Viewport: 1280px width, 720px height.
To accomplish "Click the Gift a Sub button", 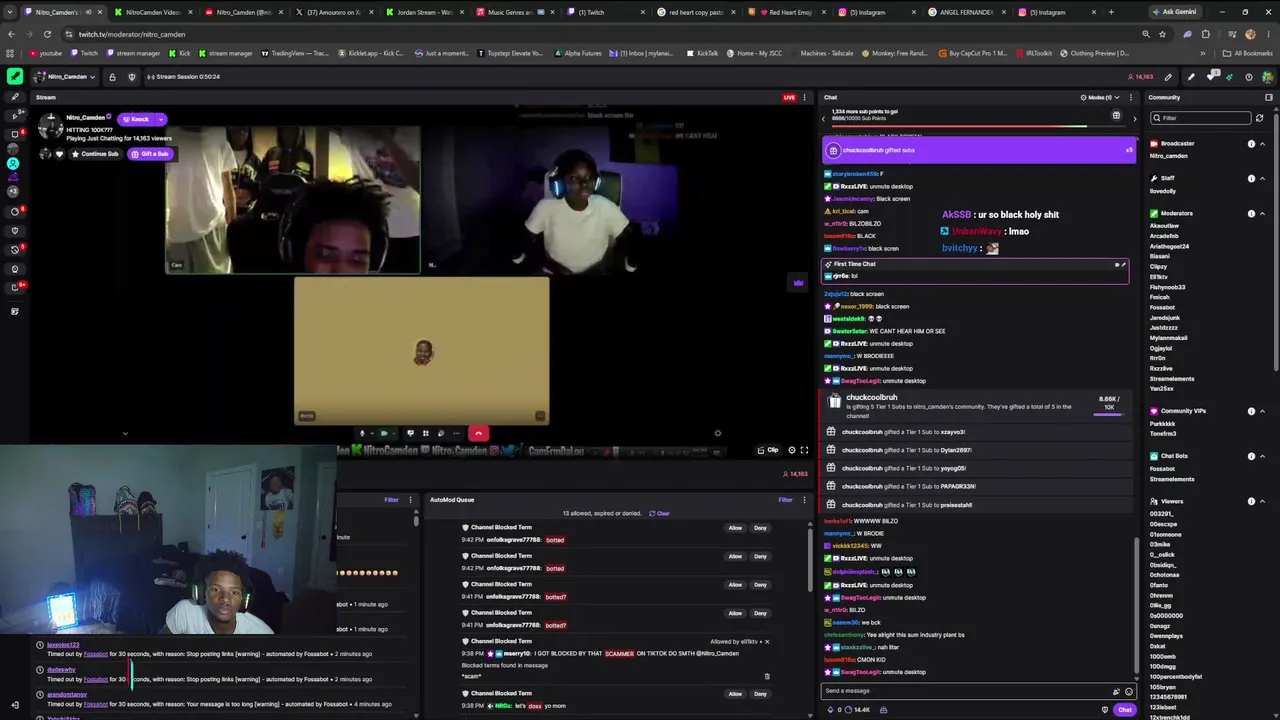I will pyautogui.click(x=150, y=154).
